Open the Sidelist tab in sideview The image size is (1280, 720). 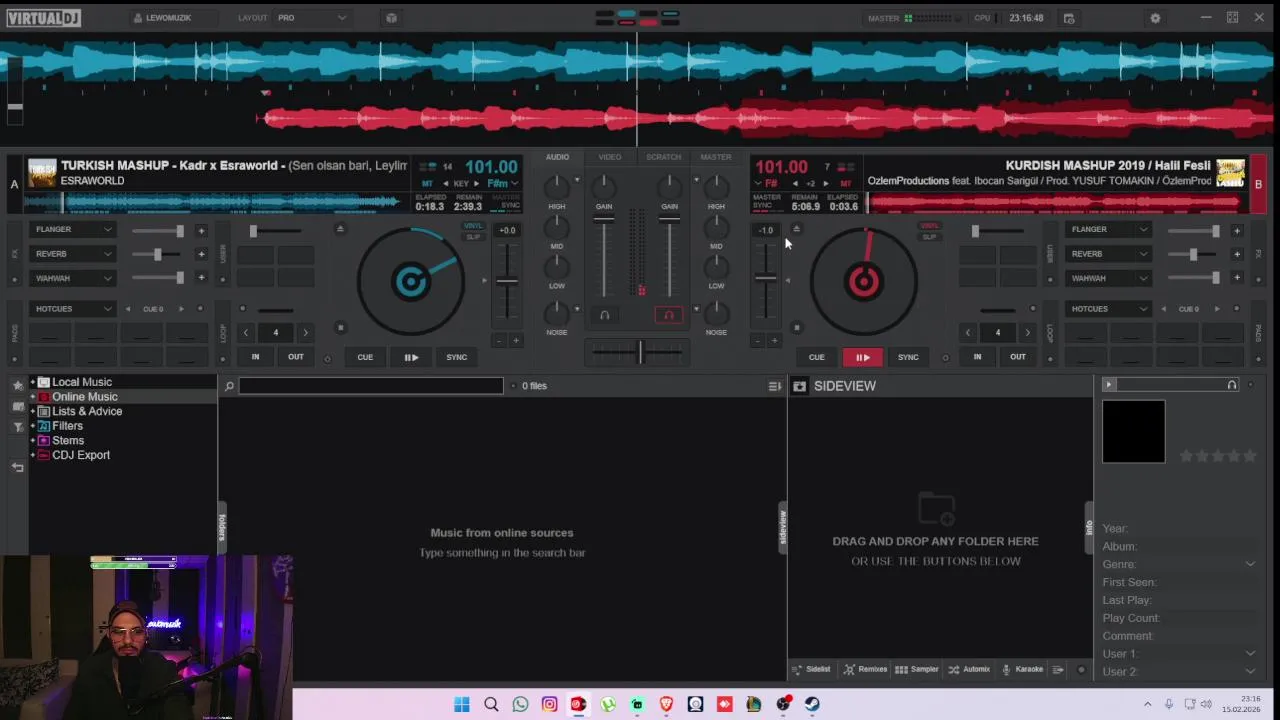tap(811, 669)
